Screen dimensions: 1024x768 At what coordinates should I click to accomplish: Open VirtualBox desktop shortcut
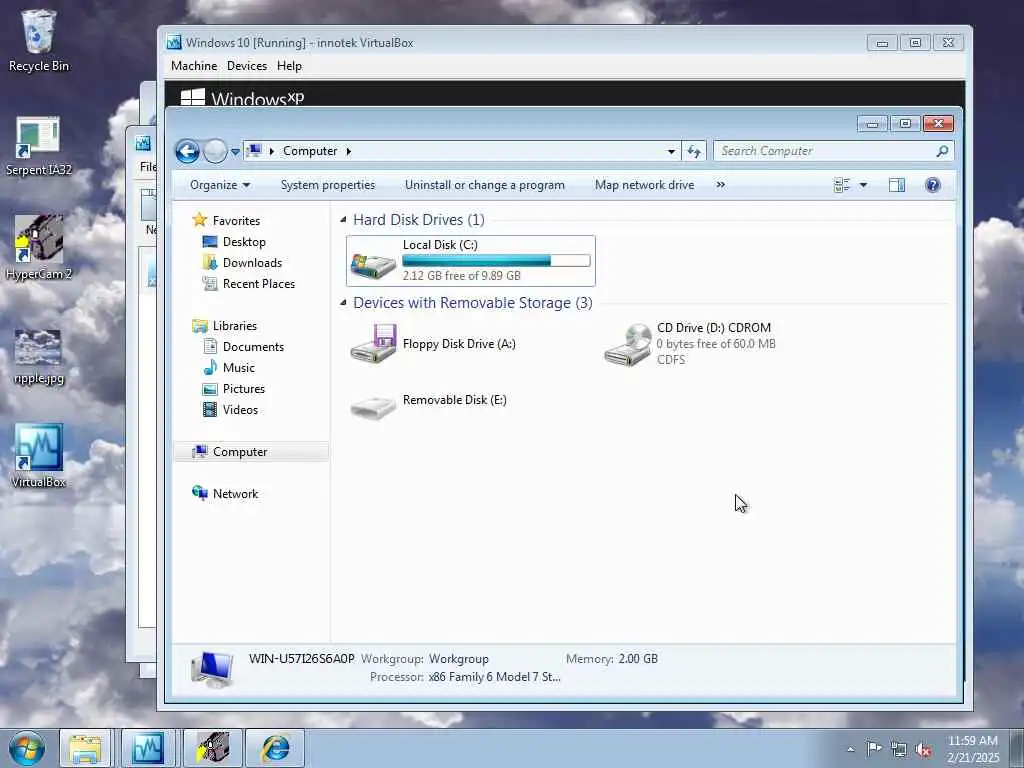click(39, 455)
